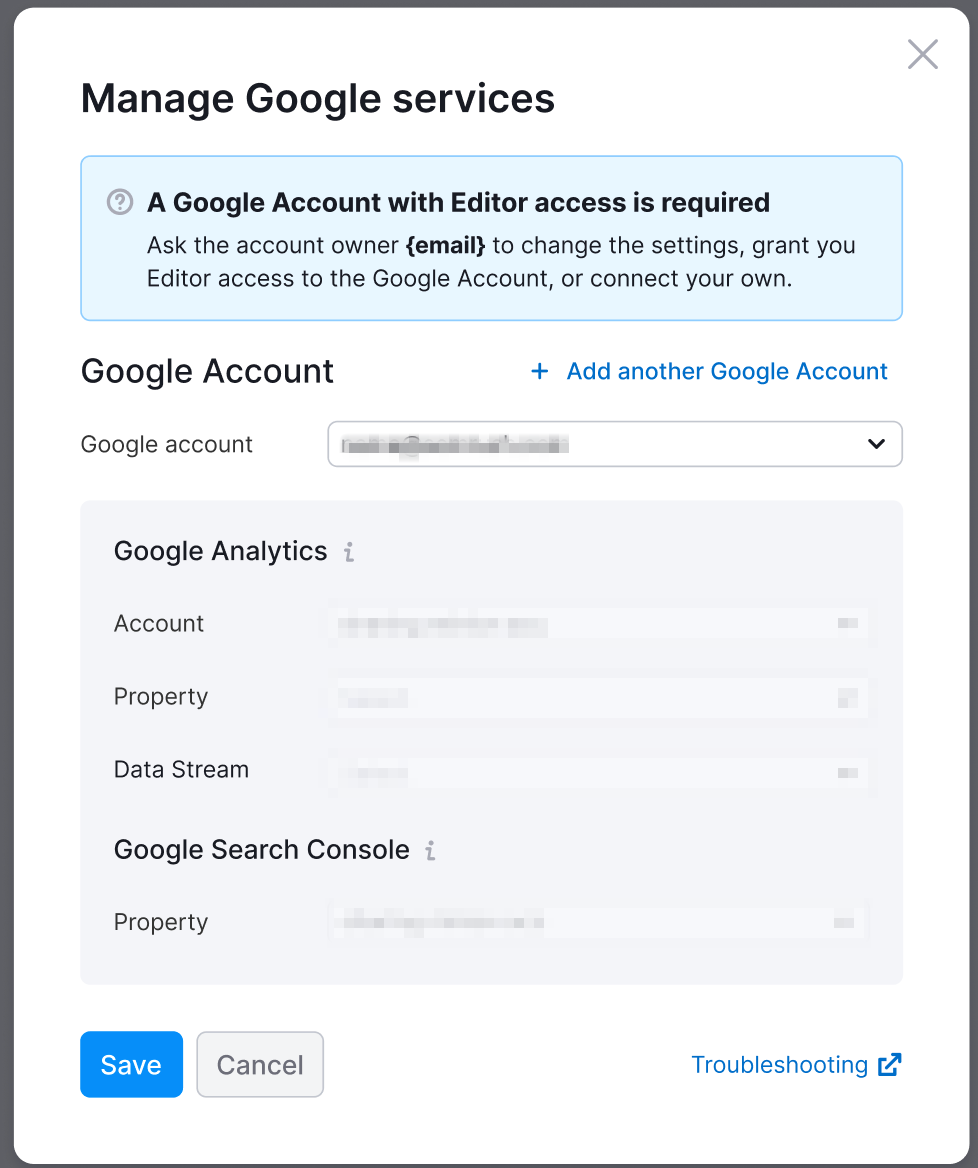
Task: Open the help tooltip on the Editor access notice
Action: [119, 202]
